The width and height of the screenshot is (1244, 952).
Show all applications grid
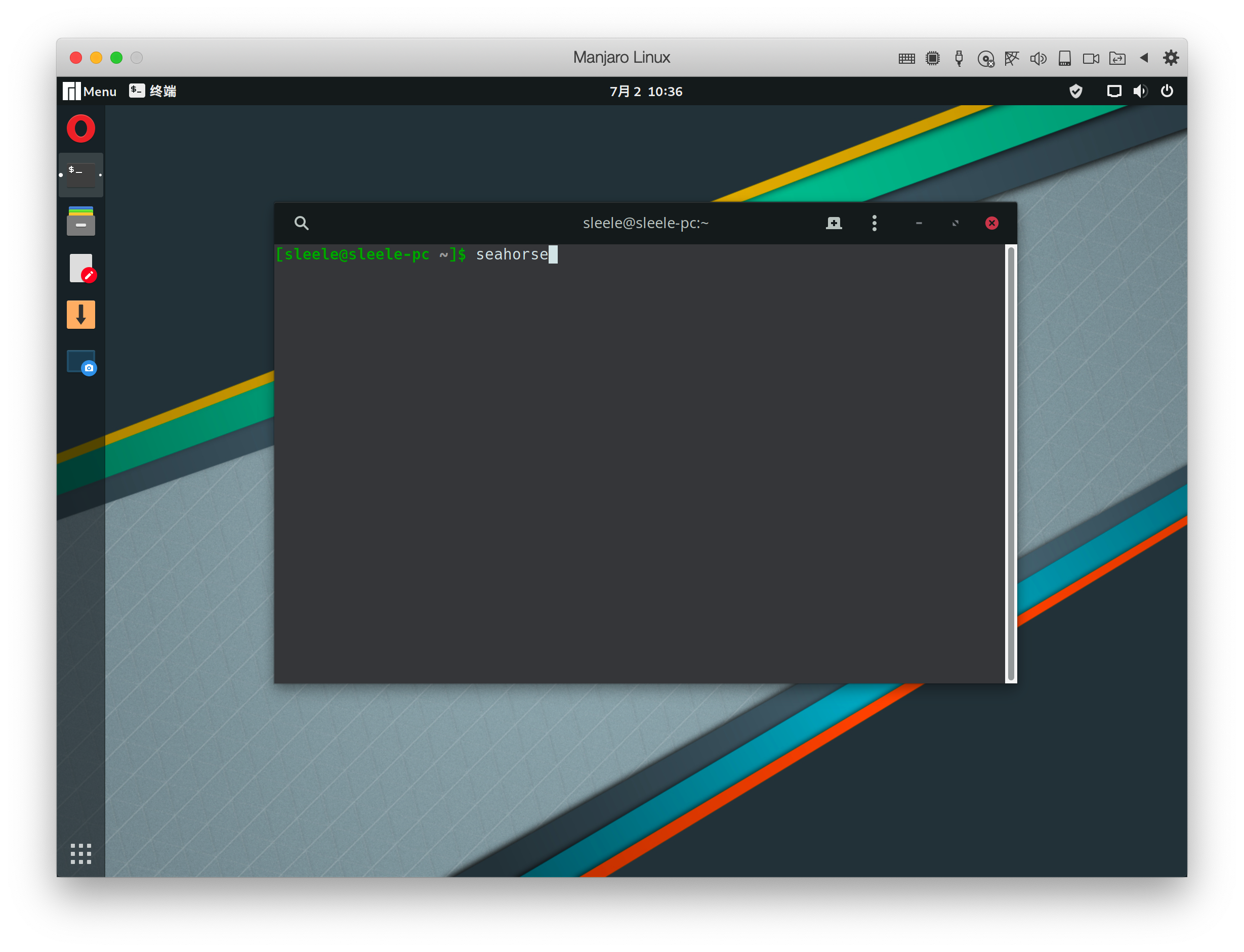[x=80, y=853]
